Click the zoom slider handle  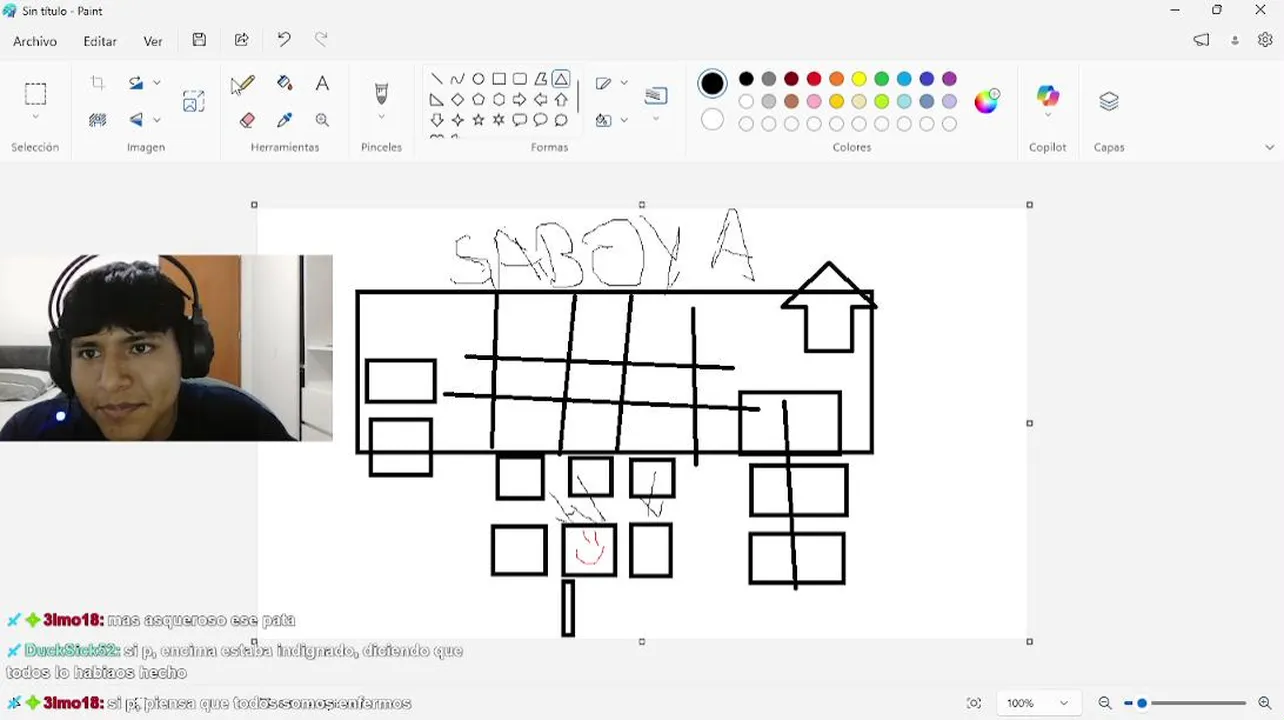1142,703
